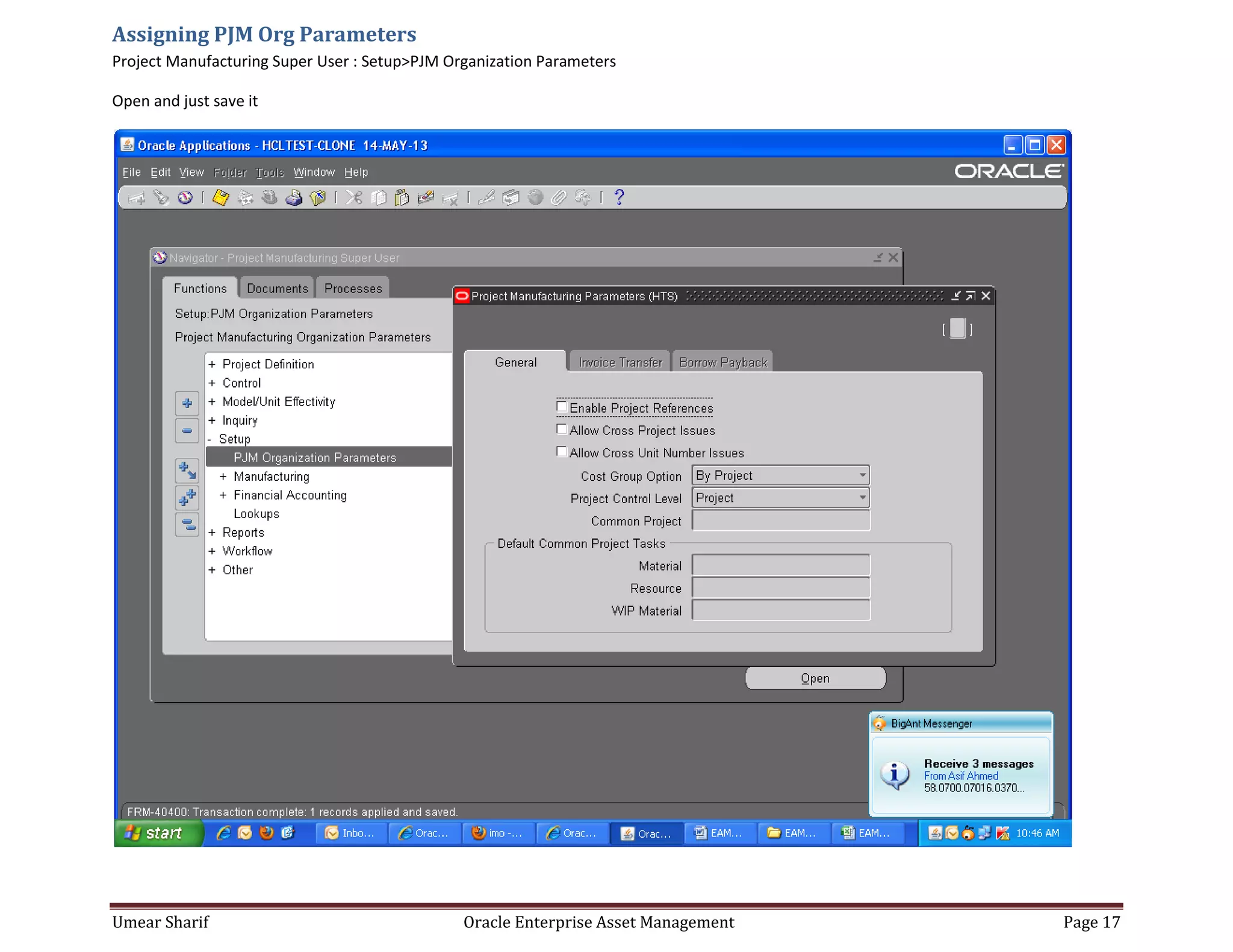1233x952 pixels.
Task: Click the Window Help question mark icon
Action: (x=619, y=197)
